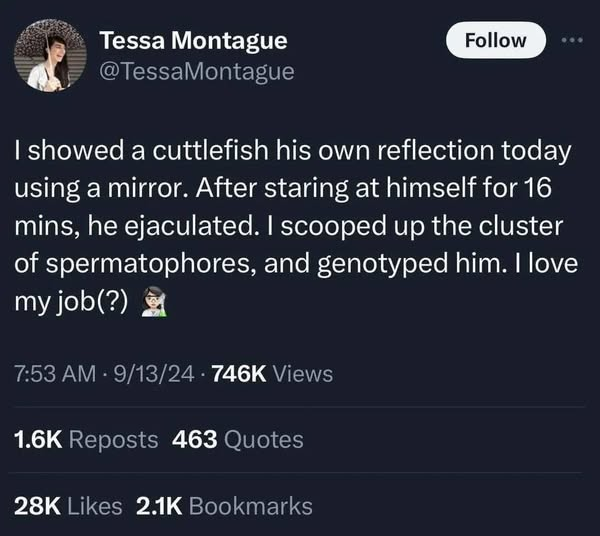
Task: Show the 1.6K Reposts list
Action: tap(86, 438)
